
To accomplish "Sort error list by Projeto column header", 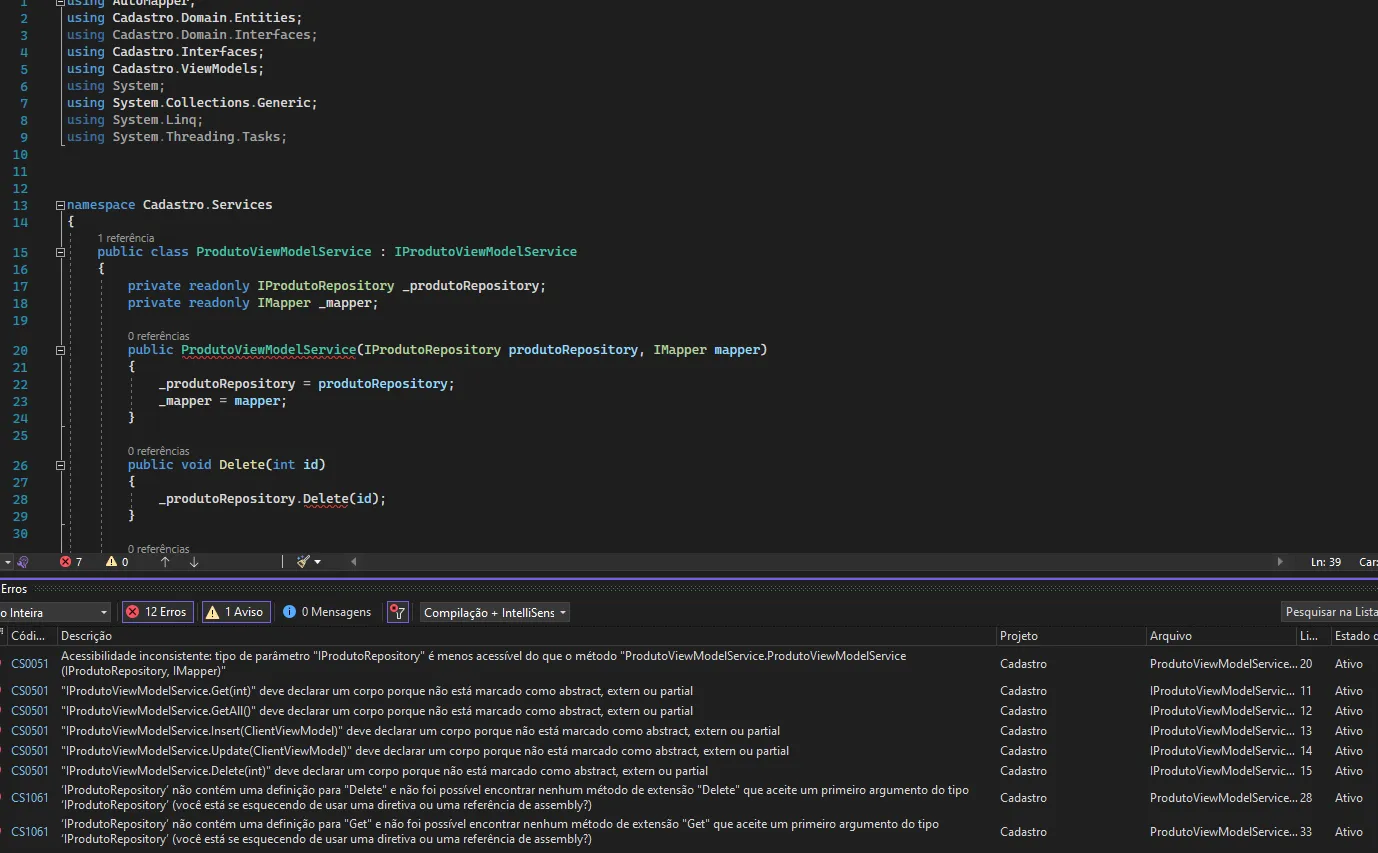I will tap(1019, 636).
